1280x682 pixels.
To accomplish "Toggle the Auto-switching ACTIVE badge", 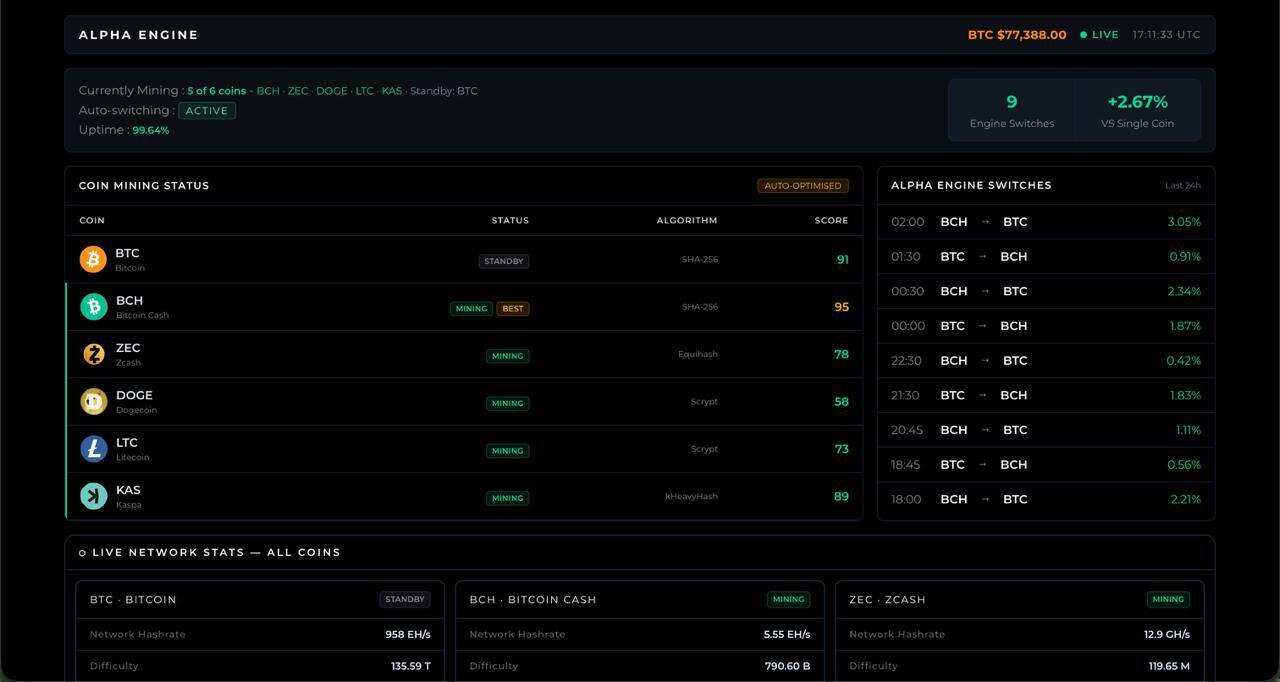I will coord(207,111).
